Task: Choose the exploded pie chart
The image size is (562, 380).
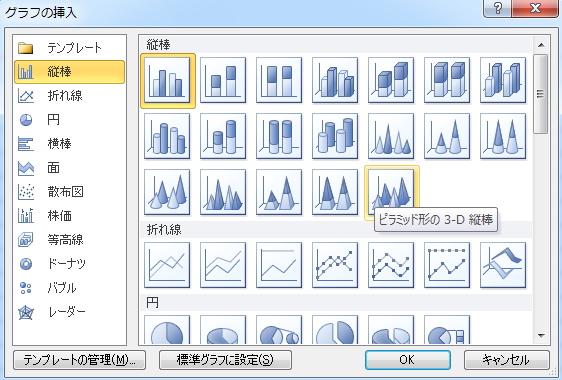Action: tap(335, 330)
